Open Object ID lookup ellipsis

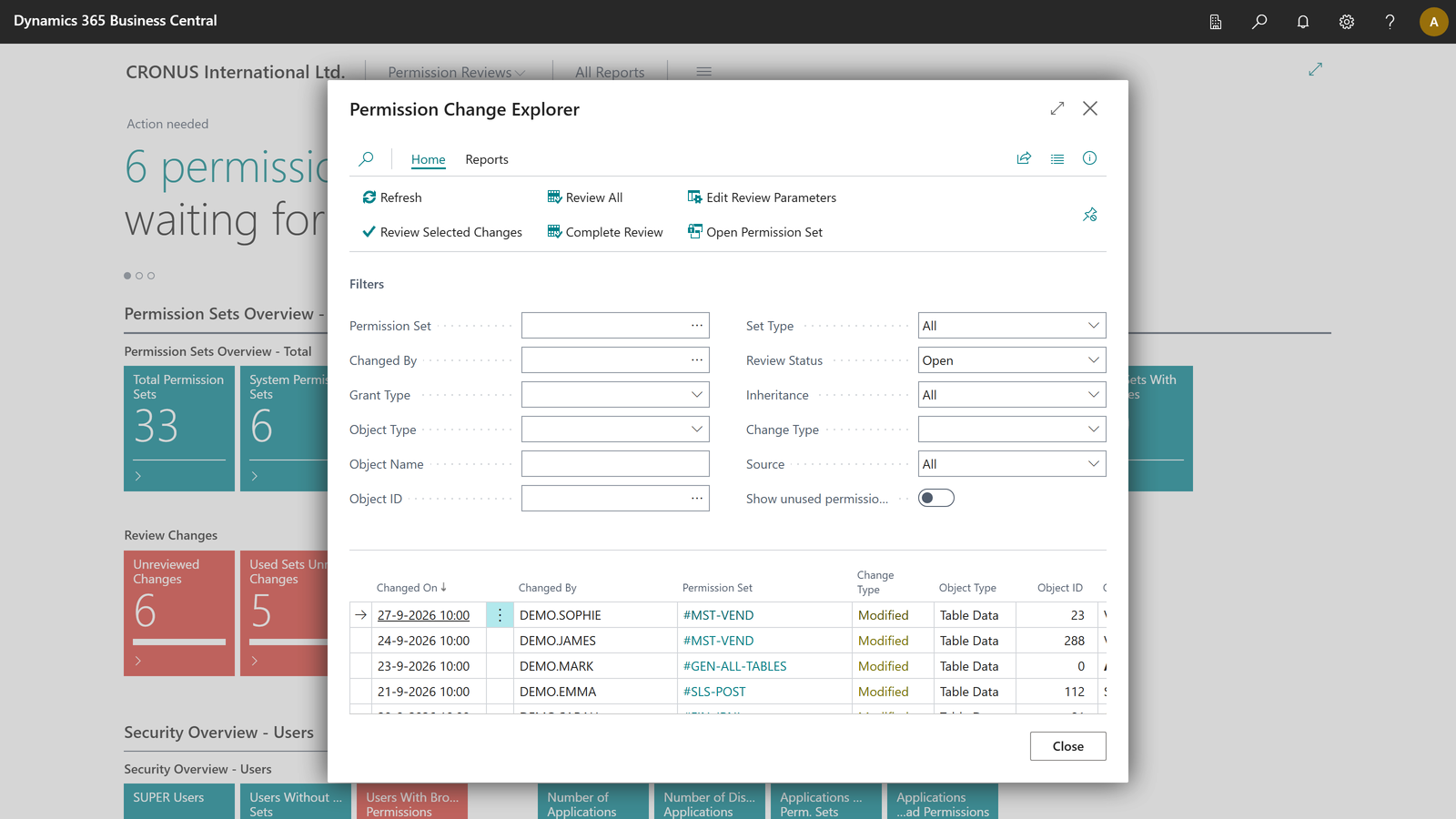coord(697,498)
